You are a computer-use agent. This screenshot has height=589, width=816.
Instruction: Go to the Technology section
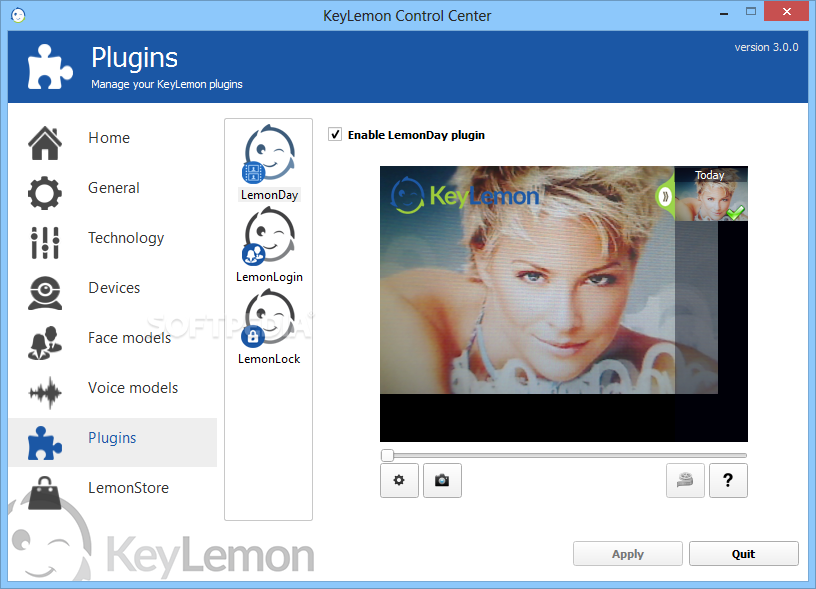[x=126, y=238]
